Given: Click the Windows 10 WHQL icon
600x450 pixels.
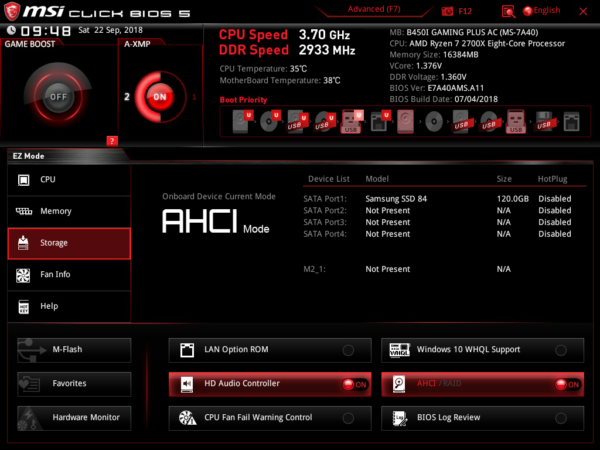Looking at the screenshot, I should coord(399,350).
